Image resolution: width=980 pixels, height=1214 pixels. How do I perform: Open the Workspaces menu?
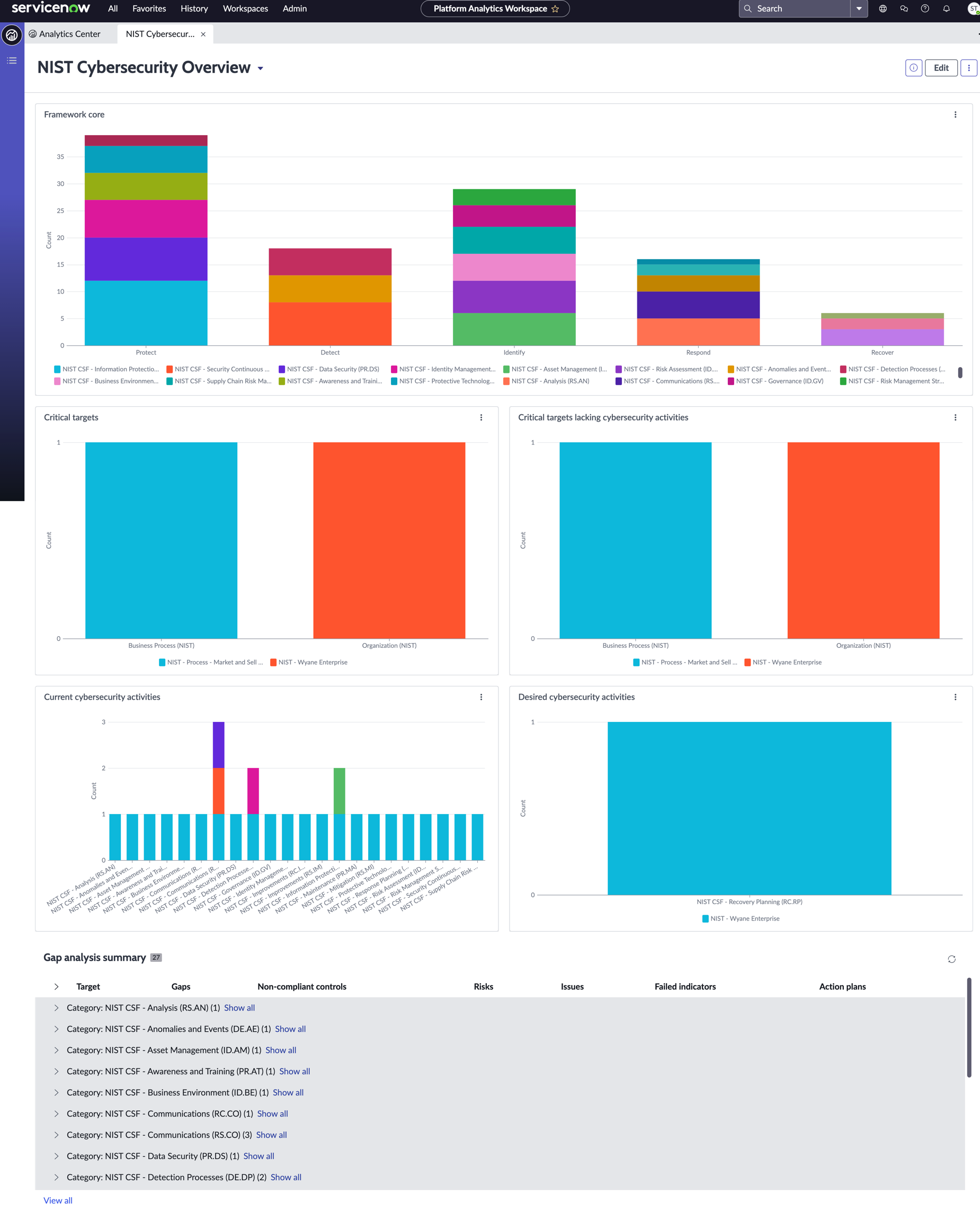click(x=245, y=8)
